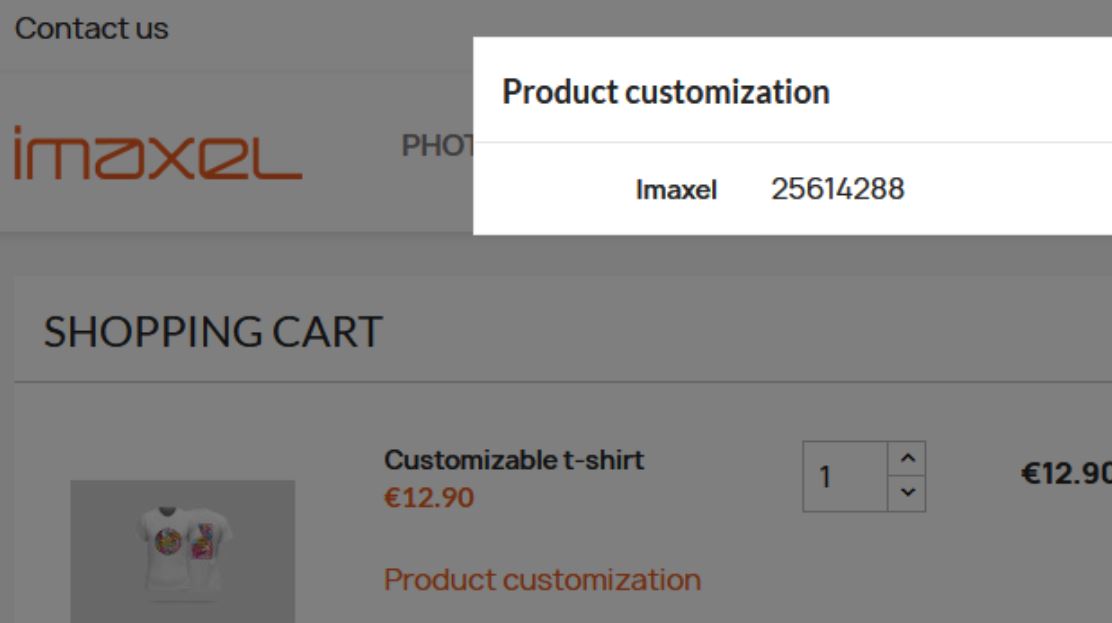Open the orange Product customization link
The image size is (1112, 623).
point(542,579)
